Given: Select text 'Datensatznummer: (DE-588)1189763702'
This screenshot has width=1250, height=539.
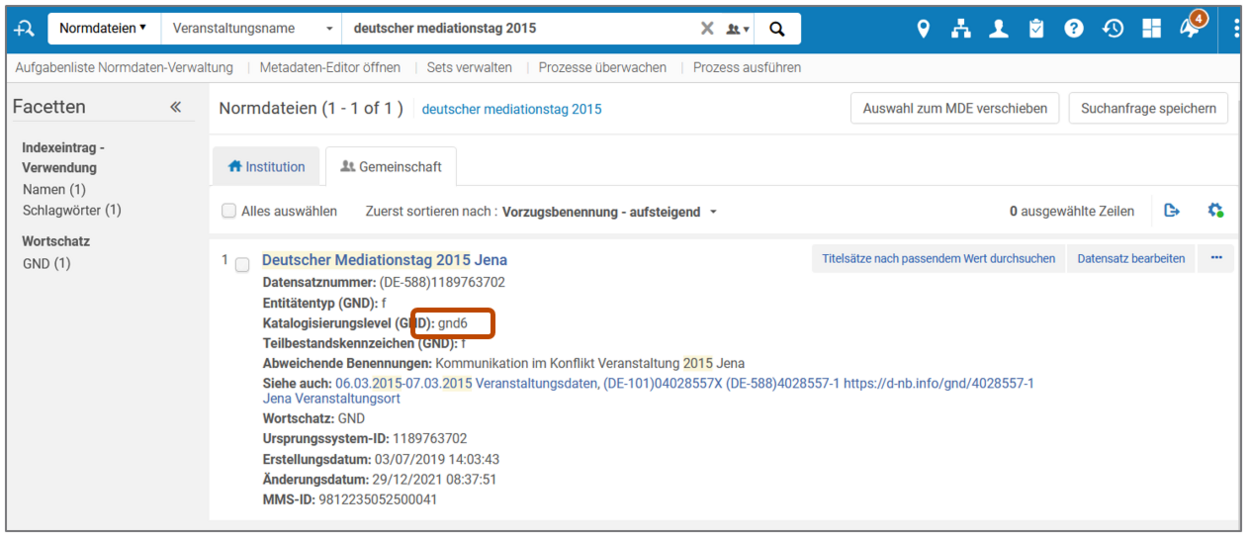Looking at the screenshot, I should point(384,282).
